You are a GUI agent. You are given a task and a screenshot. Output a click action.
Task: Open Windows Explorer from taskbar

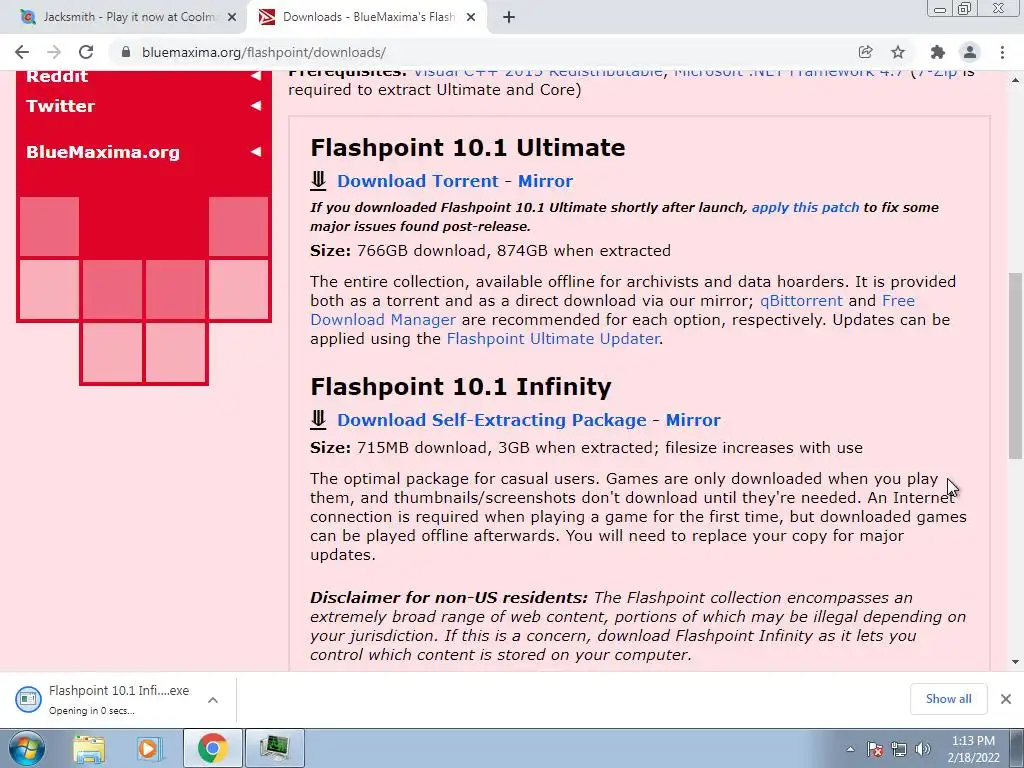click(89, 748)
